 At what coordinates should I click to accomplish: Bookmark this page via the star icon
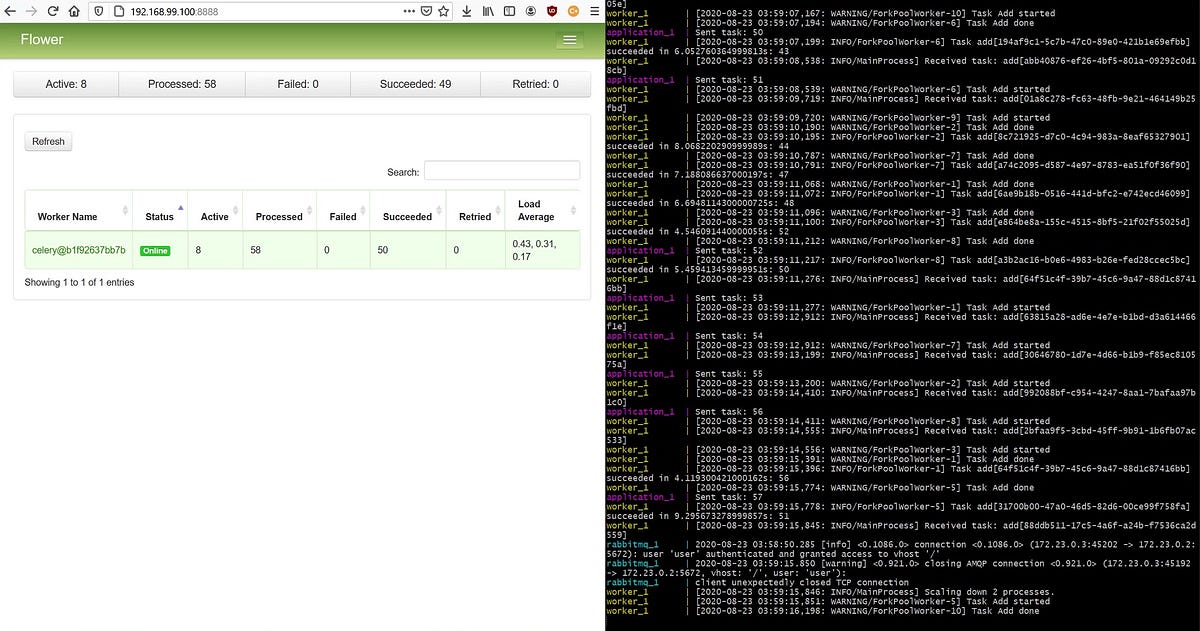(x=443, y=12)
